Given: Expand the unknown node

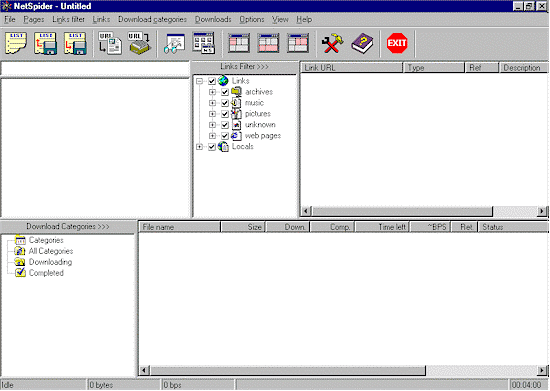Looking at the screenshot, I should pyautogui.click(x=212, y=125).
